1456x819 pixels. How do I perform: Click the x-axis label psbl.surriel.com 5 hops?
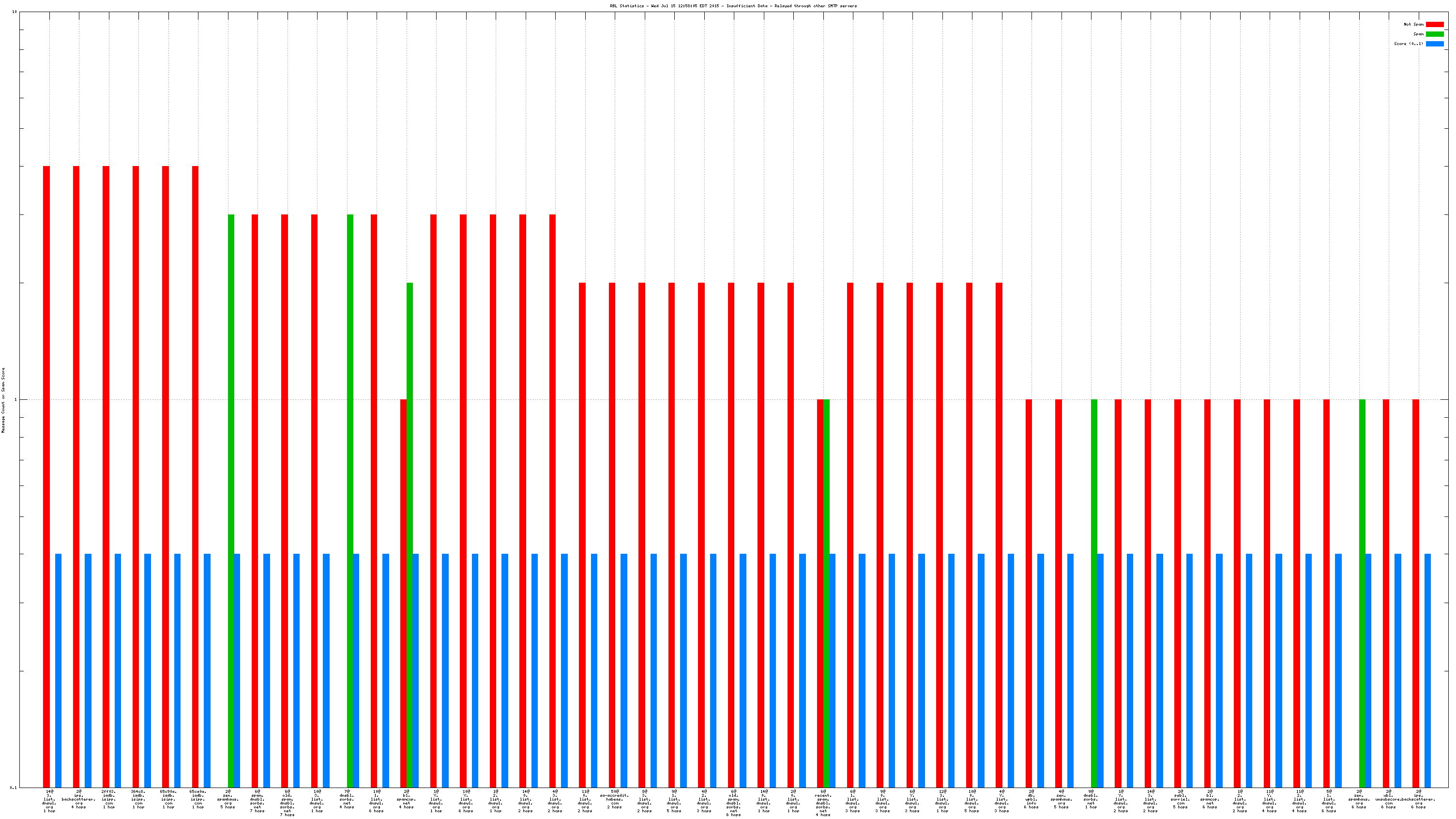pos(1180,799)
